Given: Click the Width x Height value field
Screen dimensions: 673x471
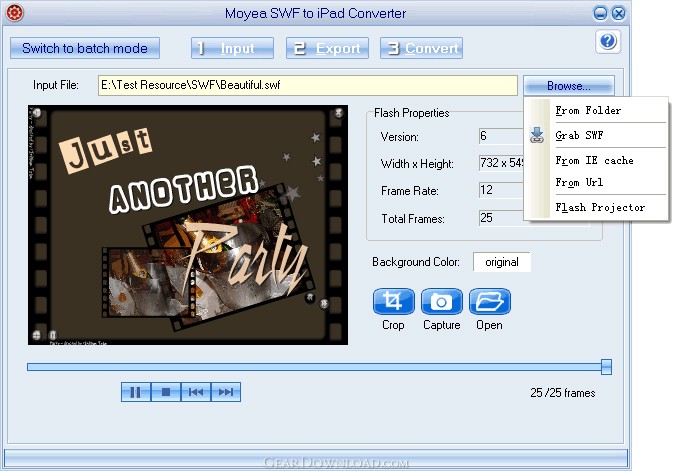Looking at the screenshot, I should click(x=501, y=163).
